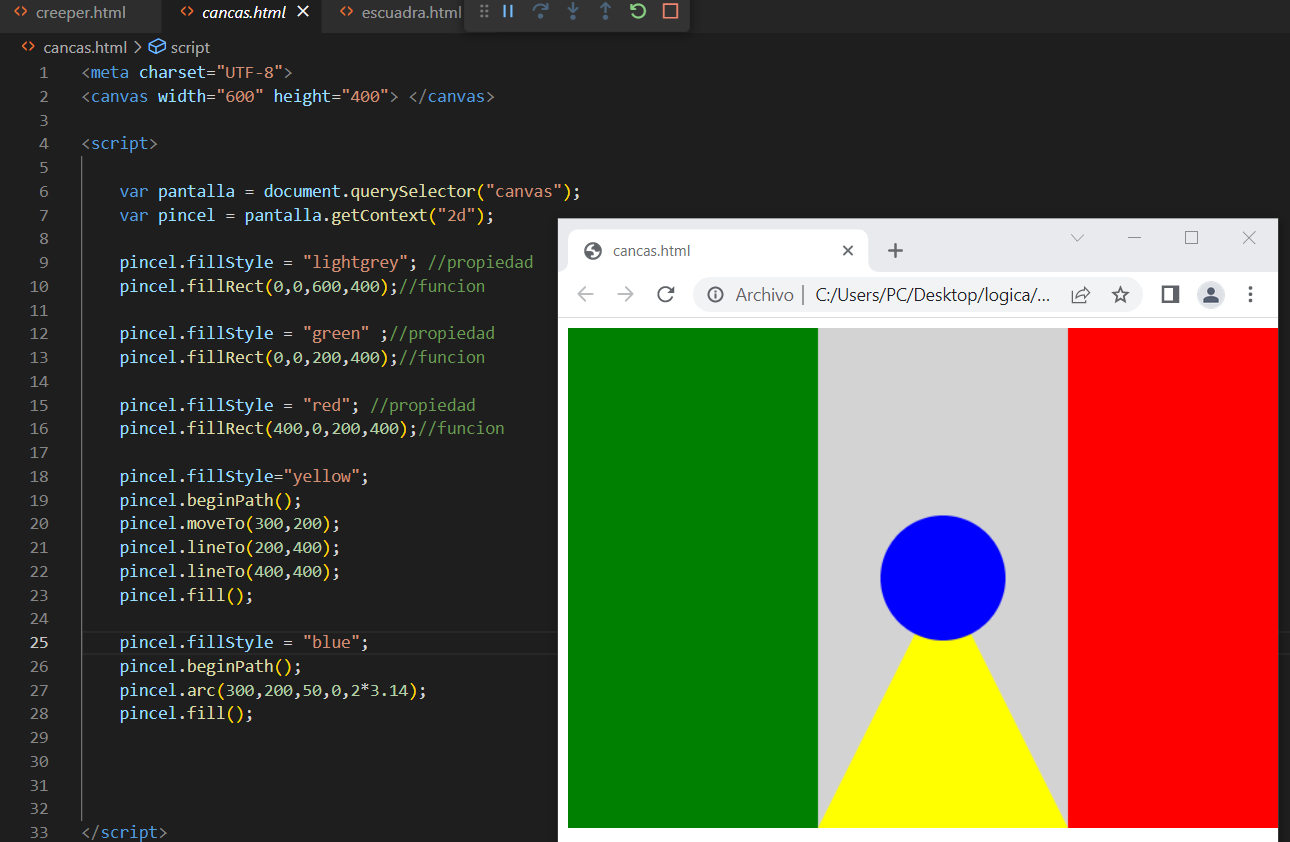Viewport: 1290px width, 842px height.
Task: Click the Chrome address bar URL
Action: [933, 295]
